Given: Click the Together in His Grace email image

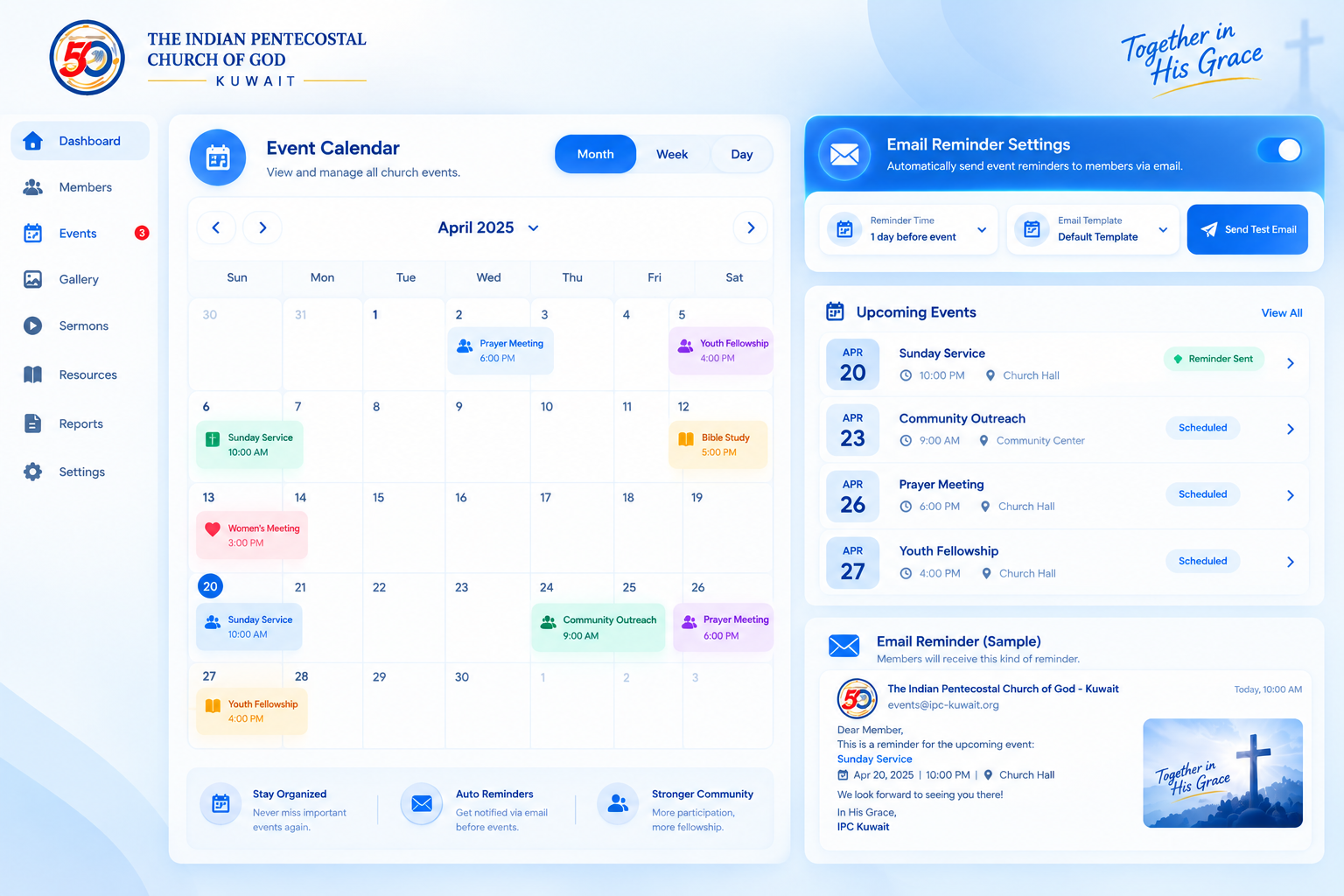Looking at the screenshot, I should 1222,773.
